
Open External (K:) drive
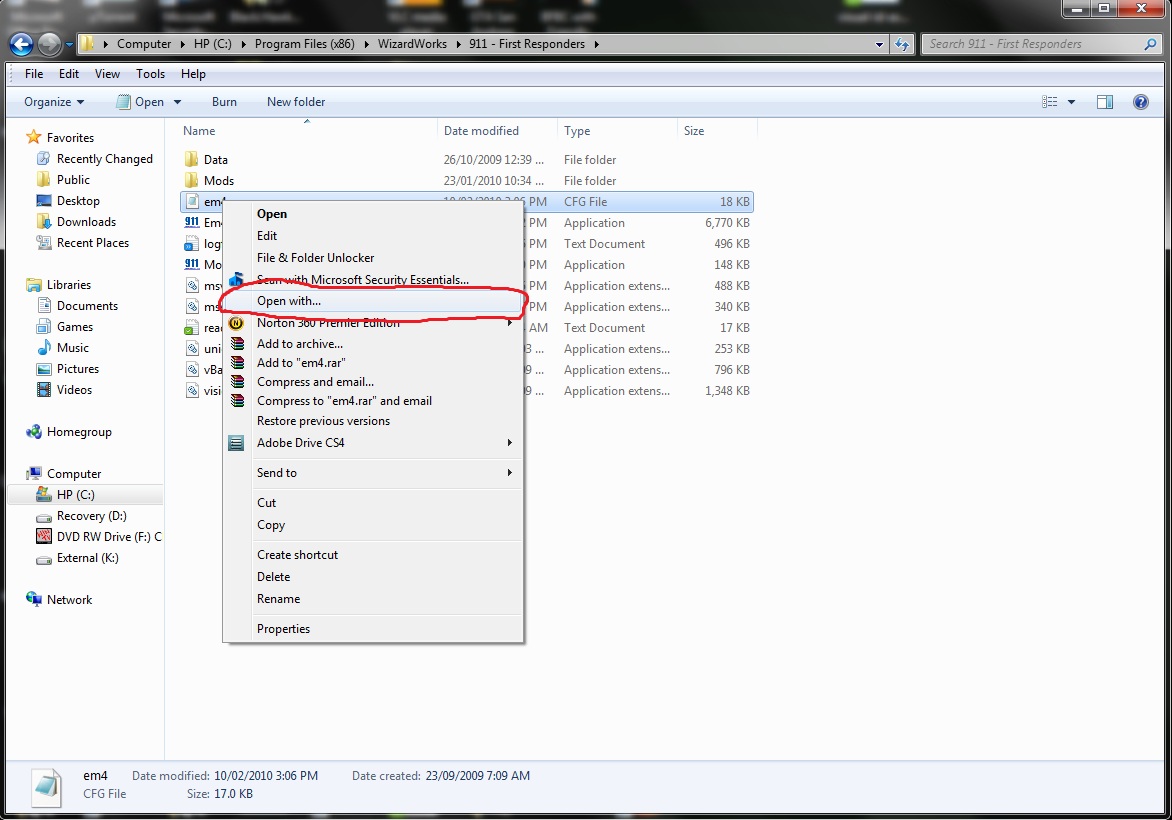pos(87,558)
